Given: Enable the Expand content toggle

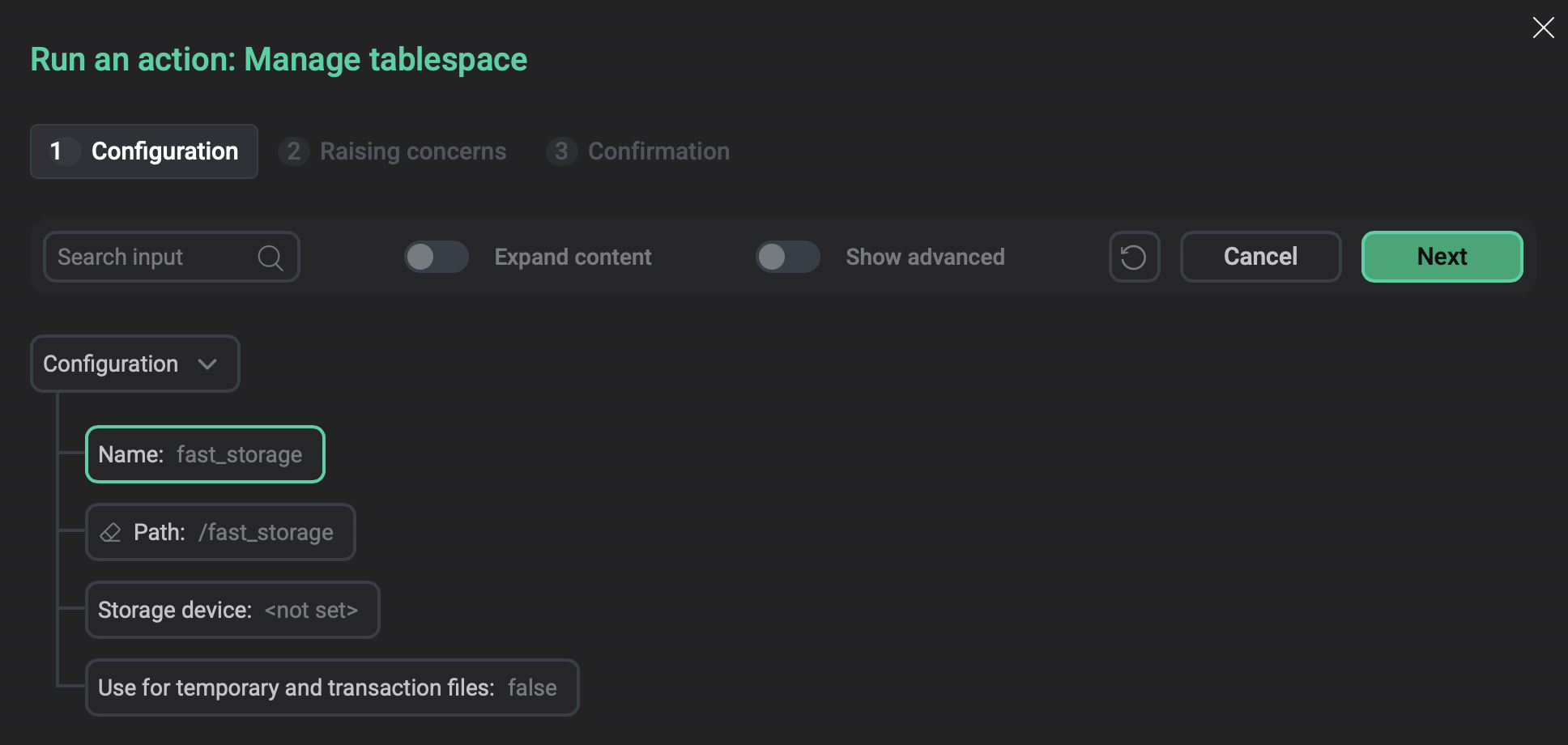Looking at the screenshot, I should (x=437, y=258).
